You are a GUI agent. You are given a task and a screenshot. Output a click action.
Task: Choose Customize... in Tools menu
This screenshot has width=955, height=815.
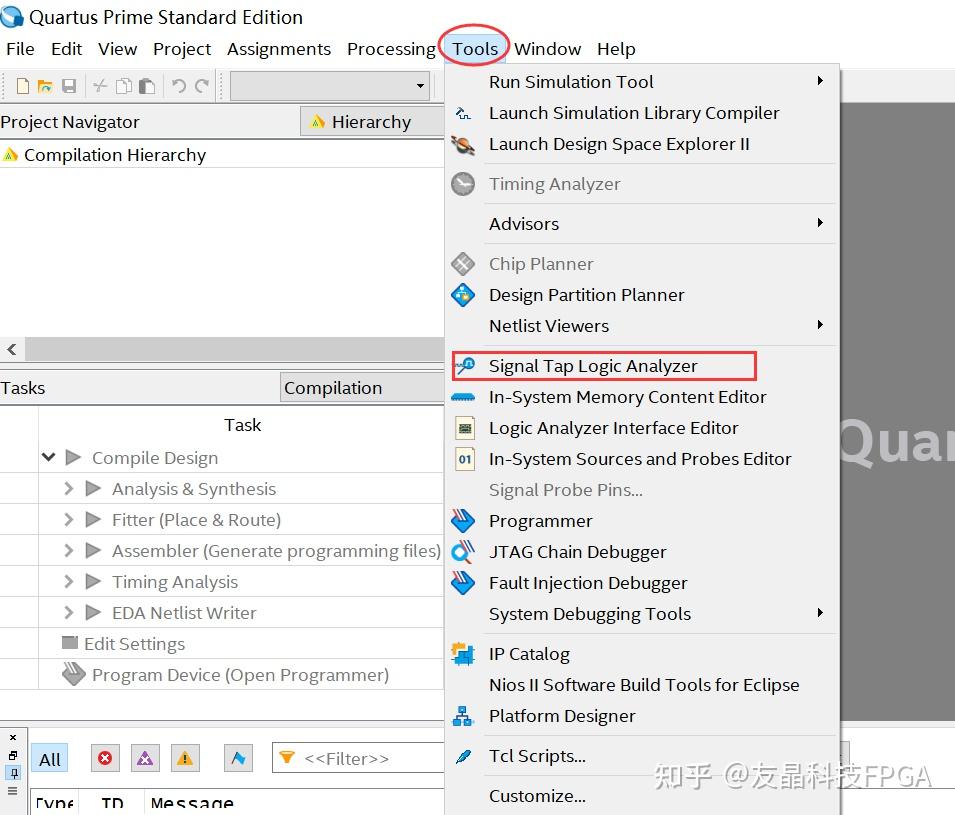[x=643, y=796]
